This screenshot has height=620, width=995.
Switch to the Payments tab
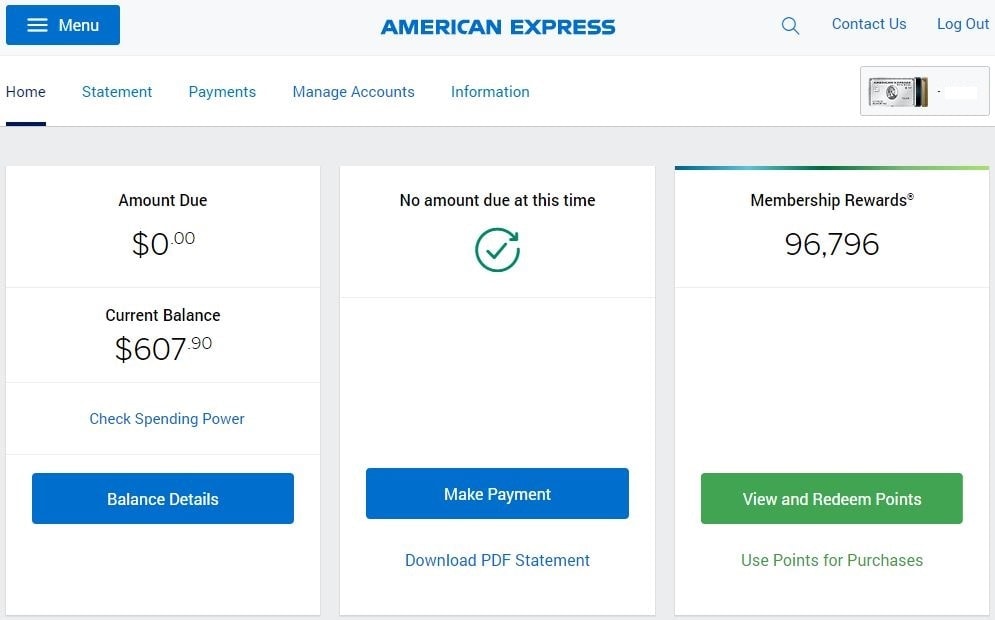pyautogui.click(x=222, y=92)
